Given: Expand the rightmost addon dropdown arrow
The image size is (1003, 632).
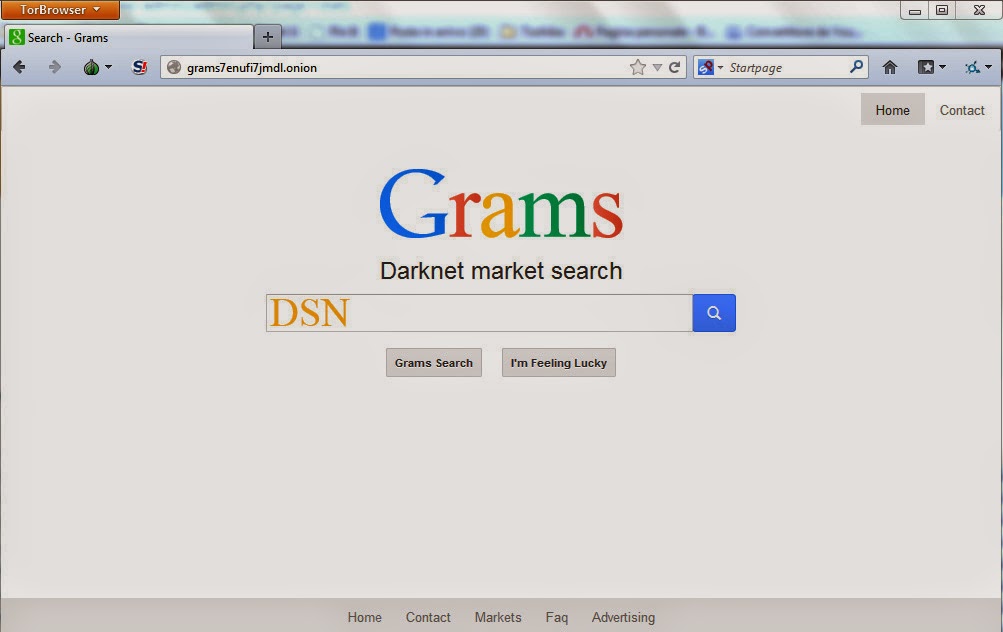Looking at the screenshot, I should pyautogui.click(x=988, y=67).
